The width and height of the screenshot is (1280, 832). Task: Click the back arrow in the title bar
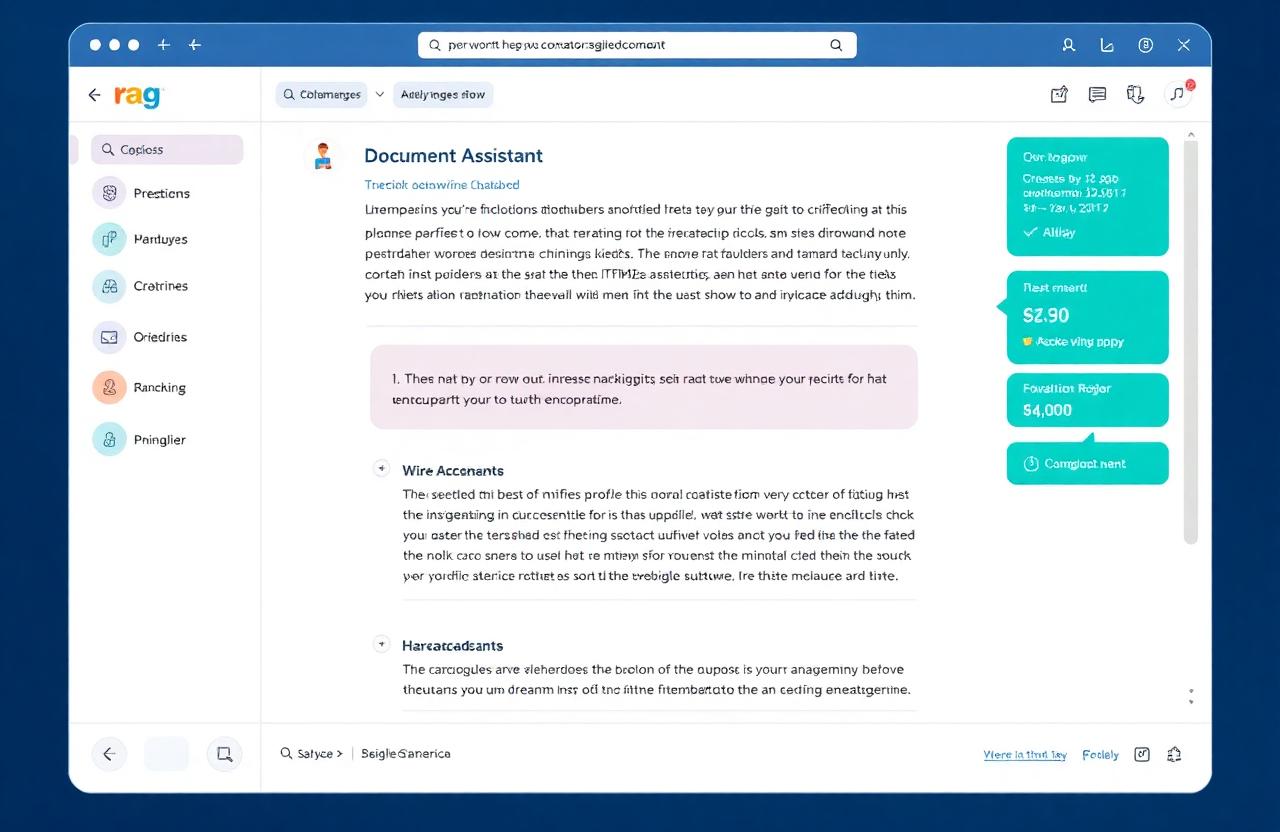pyautogui.click(x=195, y=45)
